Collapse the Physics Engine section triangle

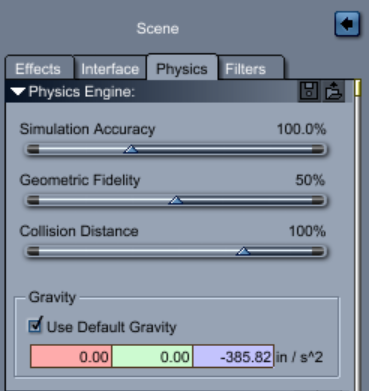(18, 91)
